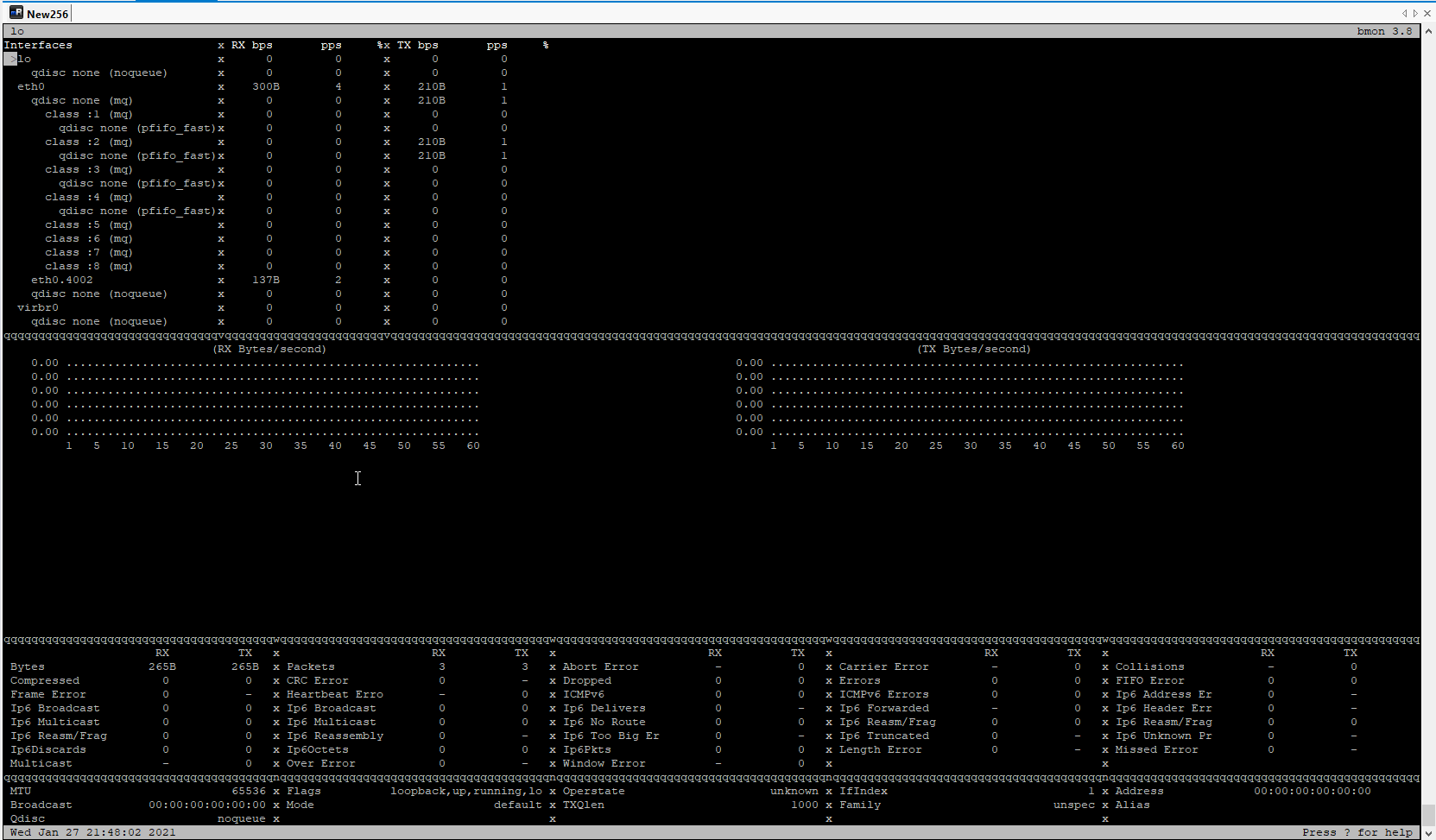The image size is (1436, 840).
Task: Click the Ip6 Truncated statistic label
Action: (884, 736)
